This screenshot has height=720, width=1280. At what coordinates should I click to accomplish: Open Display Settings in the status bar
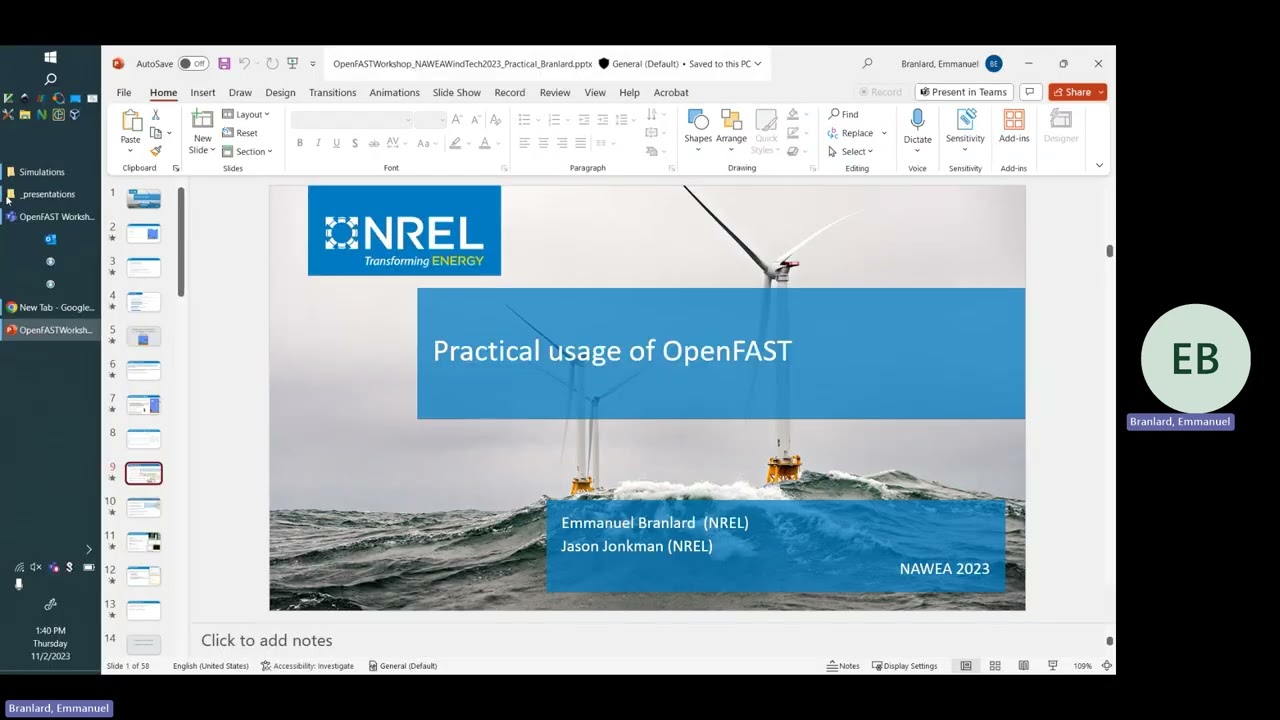tap(905, 666)
